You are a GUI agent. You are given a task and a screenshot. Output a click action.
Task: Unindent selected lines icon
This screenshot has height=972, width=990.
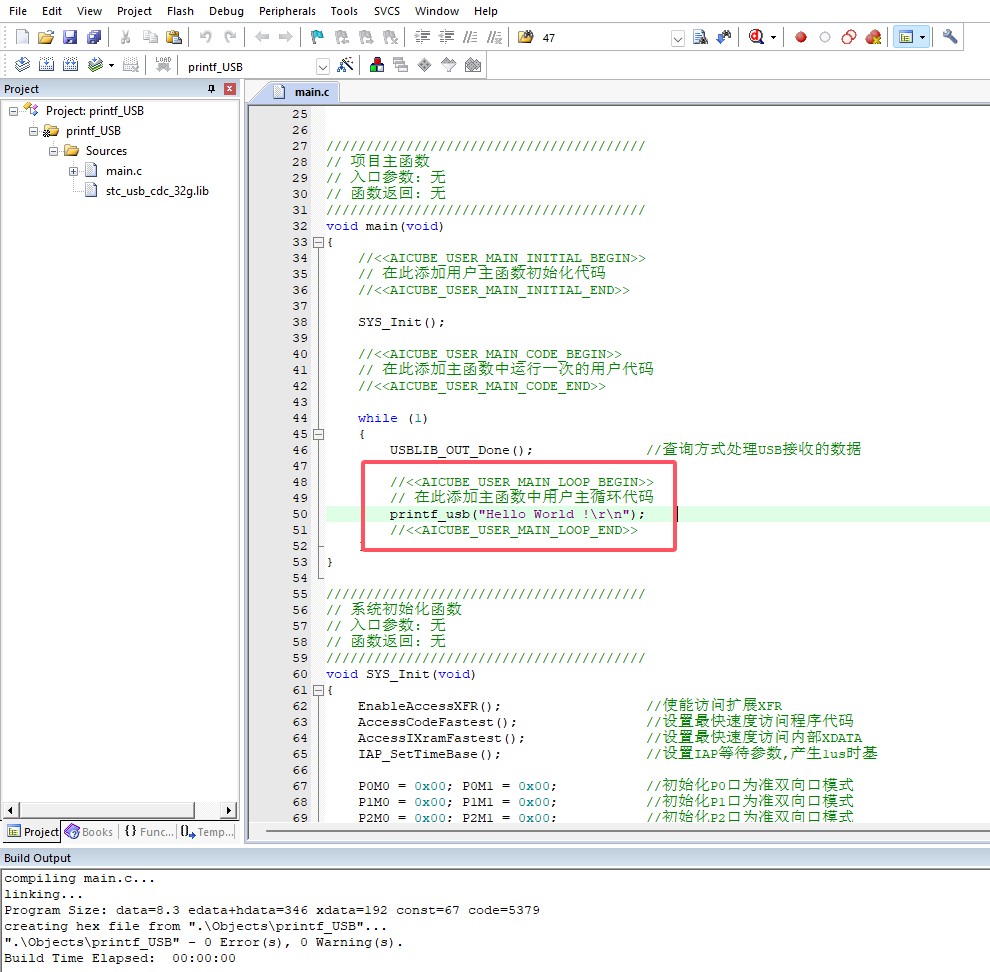click(446, 37)
